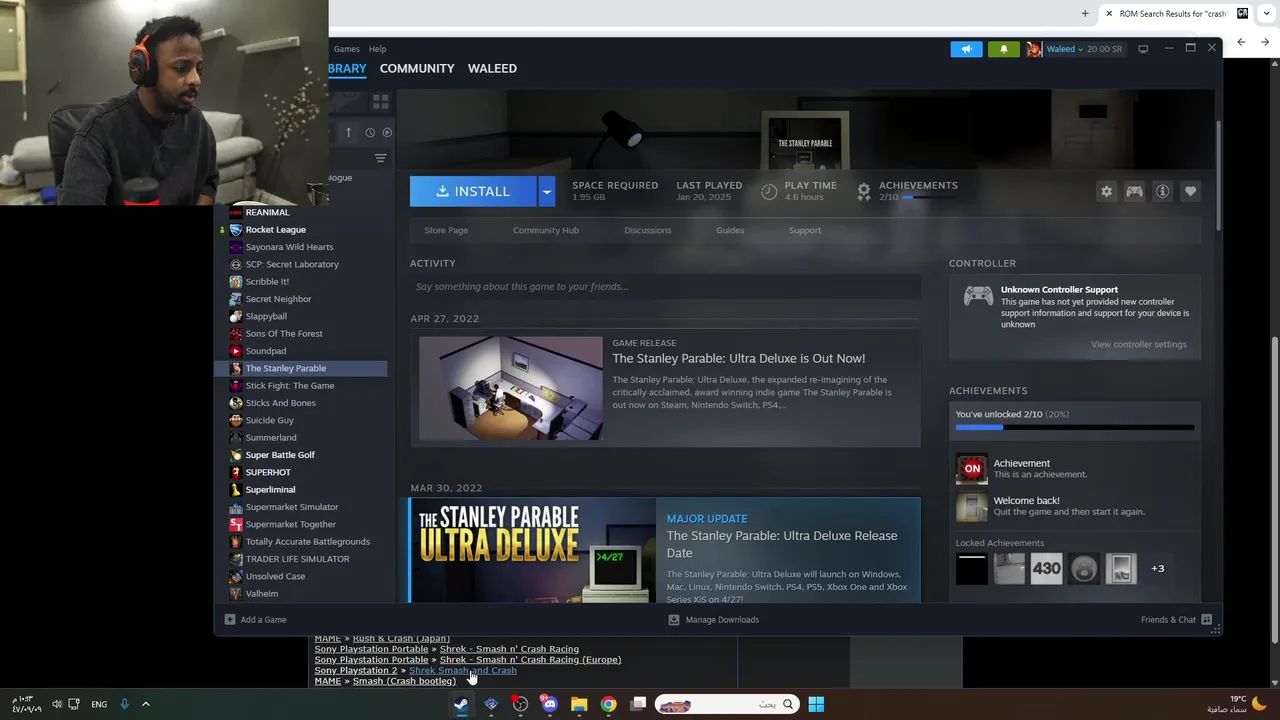Screen dimensions: 1280x720
Task: Open Steam announcements megaphone icon
Action: click(966, 49)
